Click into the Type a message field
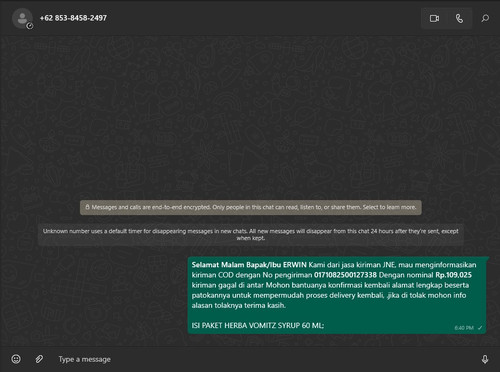 [263, 359]
